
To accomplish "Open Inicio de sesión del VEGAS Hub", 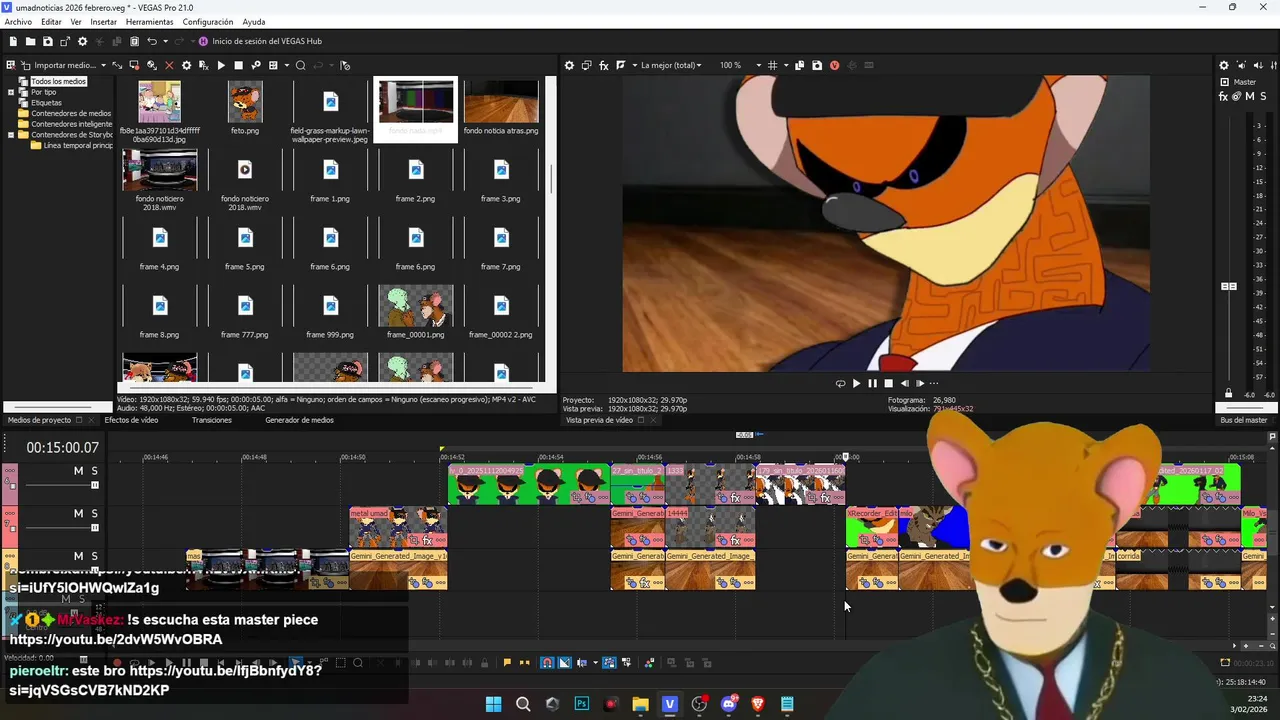I will click(x=260, y=41).
